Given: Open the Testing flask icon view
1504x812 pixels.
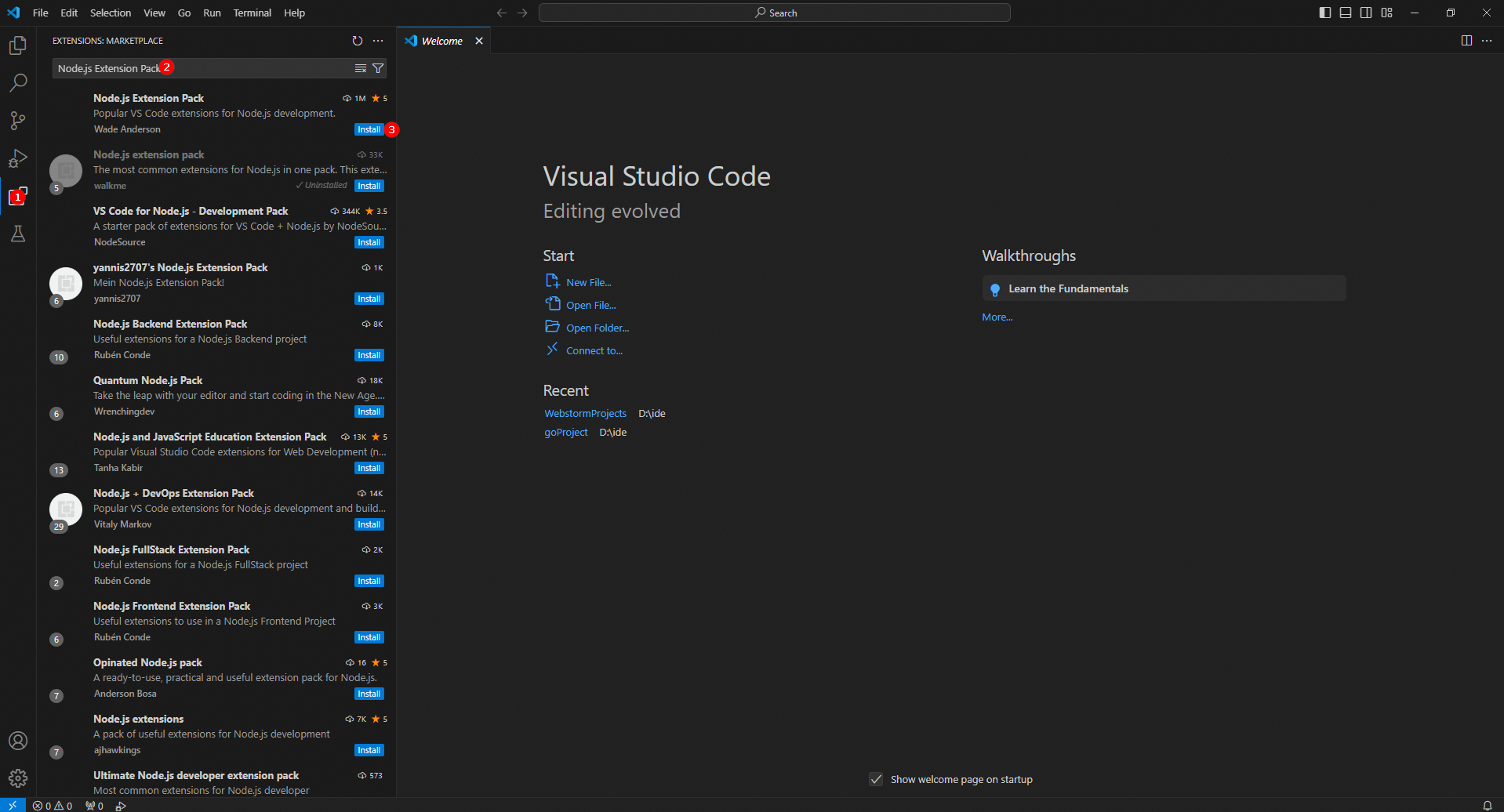Looking at the screenshot, I should click(17, 234).
